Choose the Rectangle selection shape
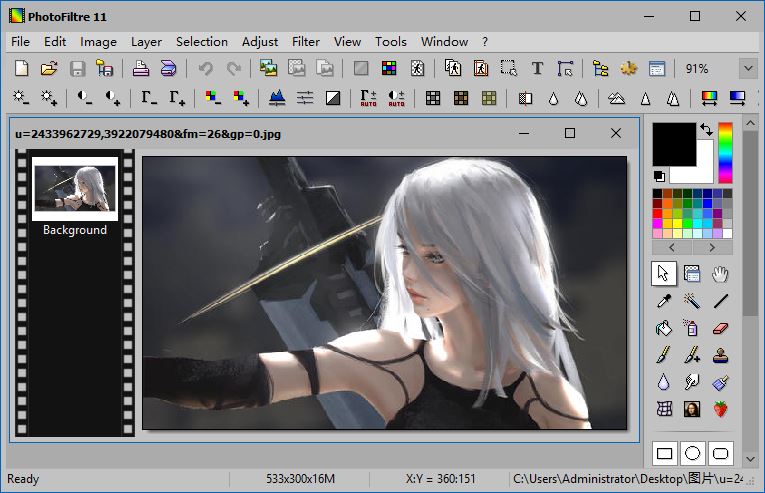Screen dimensions: 765x493 (664, 453)
